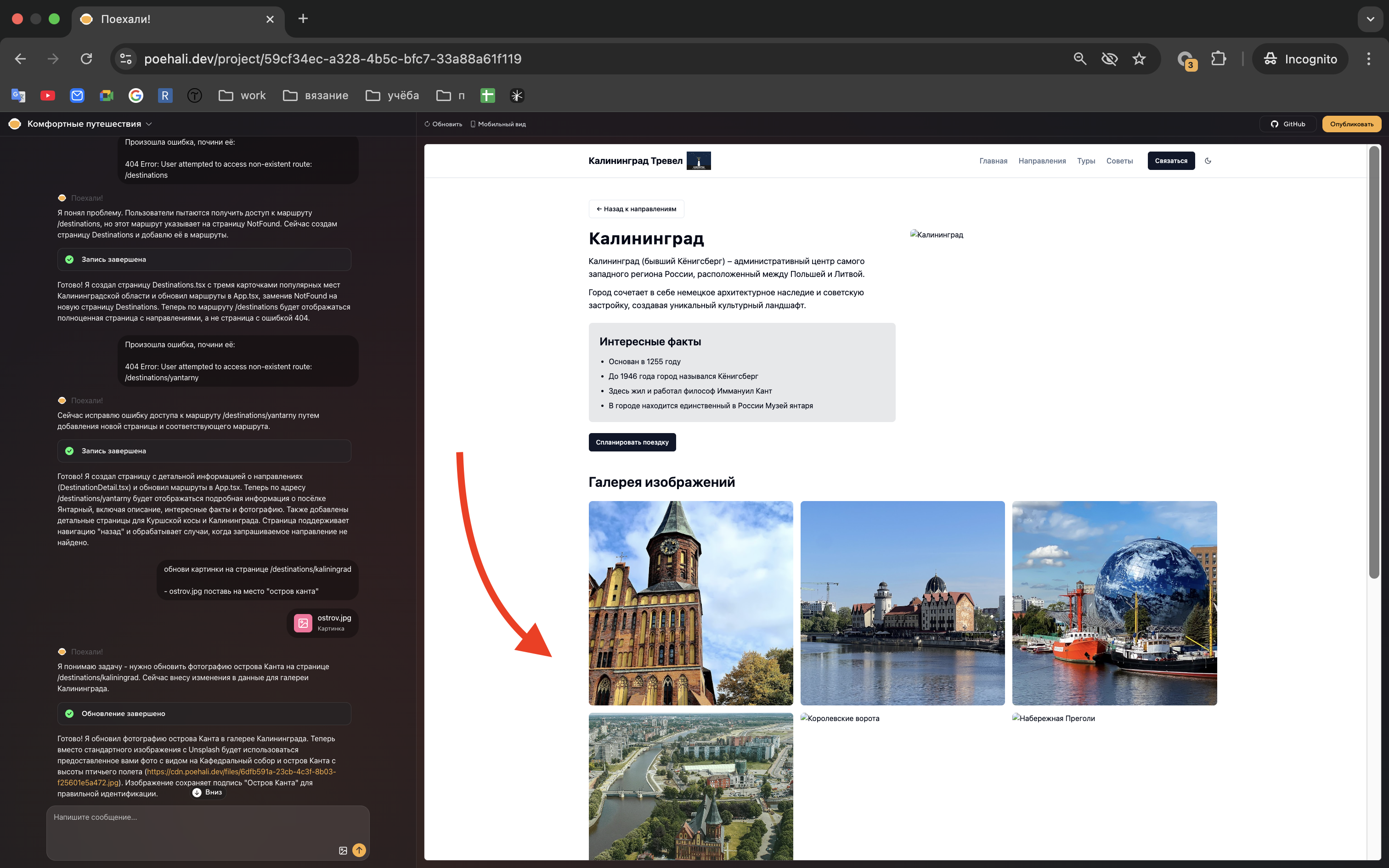Viewport: 1389px width, 868px height.
Task: Open the cdn.poehali.dev image link
Action: (x=241, y=772)
